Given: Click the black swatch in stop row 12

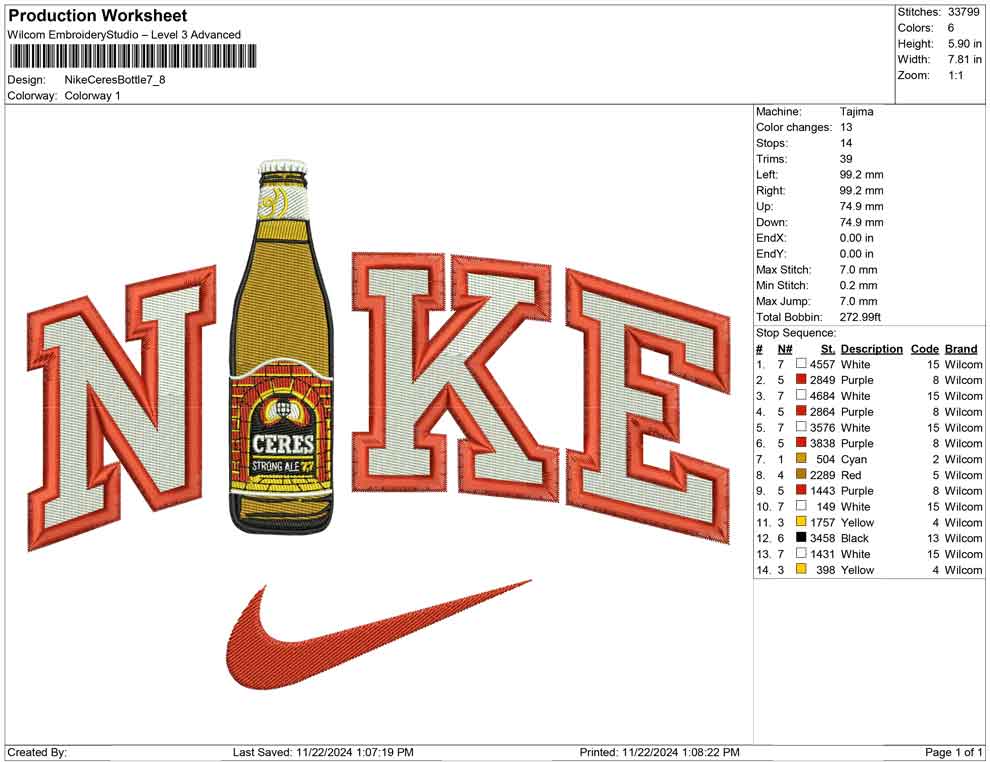Looking at the screenshot, I should pos(801,537).
